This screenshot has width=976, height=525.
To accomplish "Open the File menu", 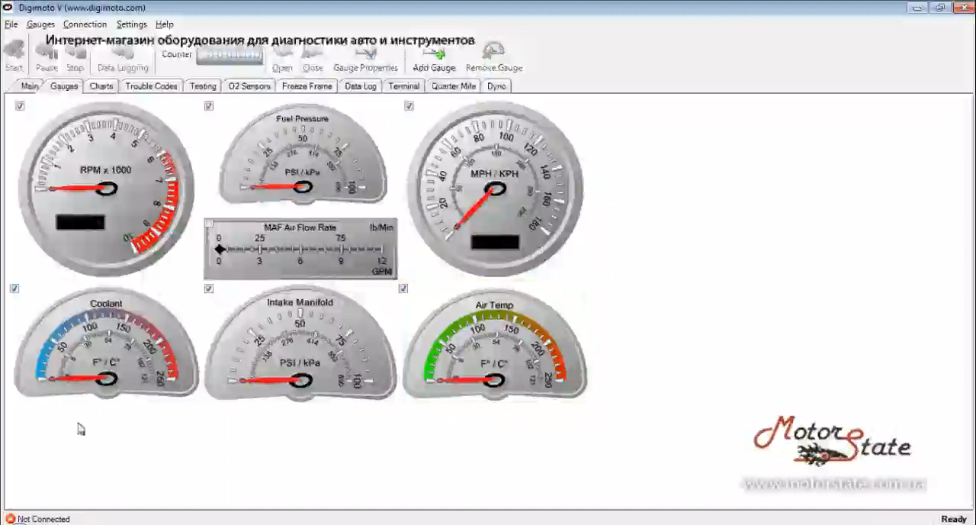I will (x=11, y=24).
